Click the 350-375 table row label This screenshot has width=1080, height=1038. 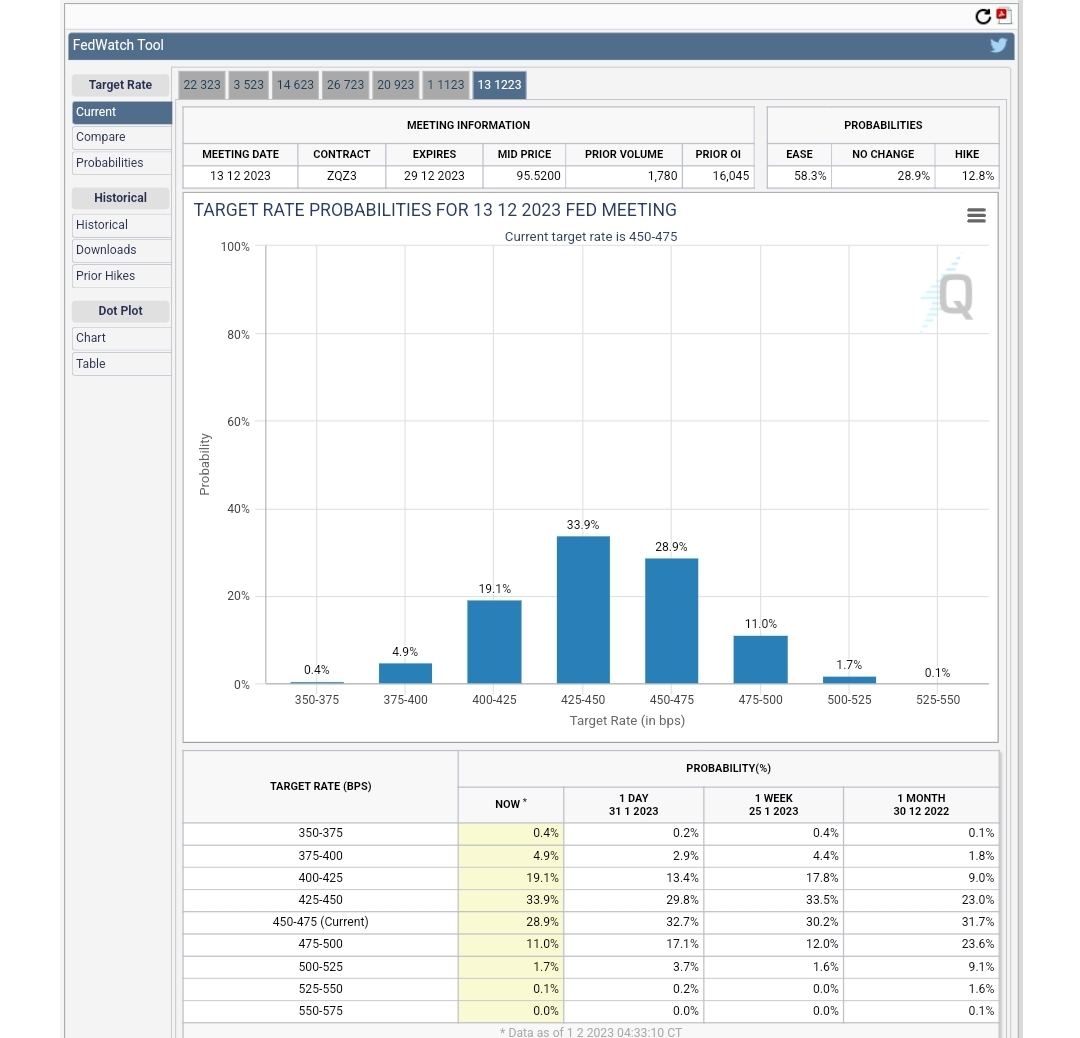(x=320, y=833)
